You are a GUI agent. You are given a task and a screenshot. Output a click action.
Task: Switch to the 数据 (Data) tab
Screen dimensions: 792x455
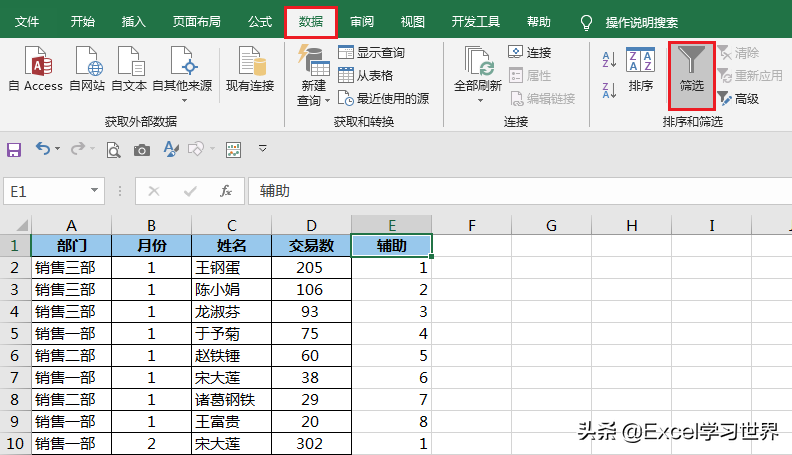pos(311,22)
